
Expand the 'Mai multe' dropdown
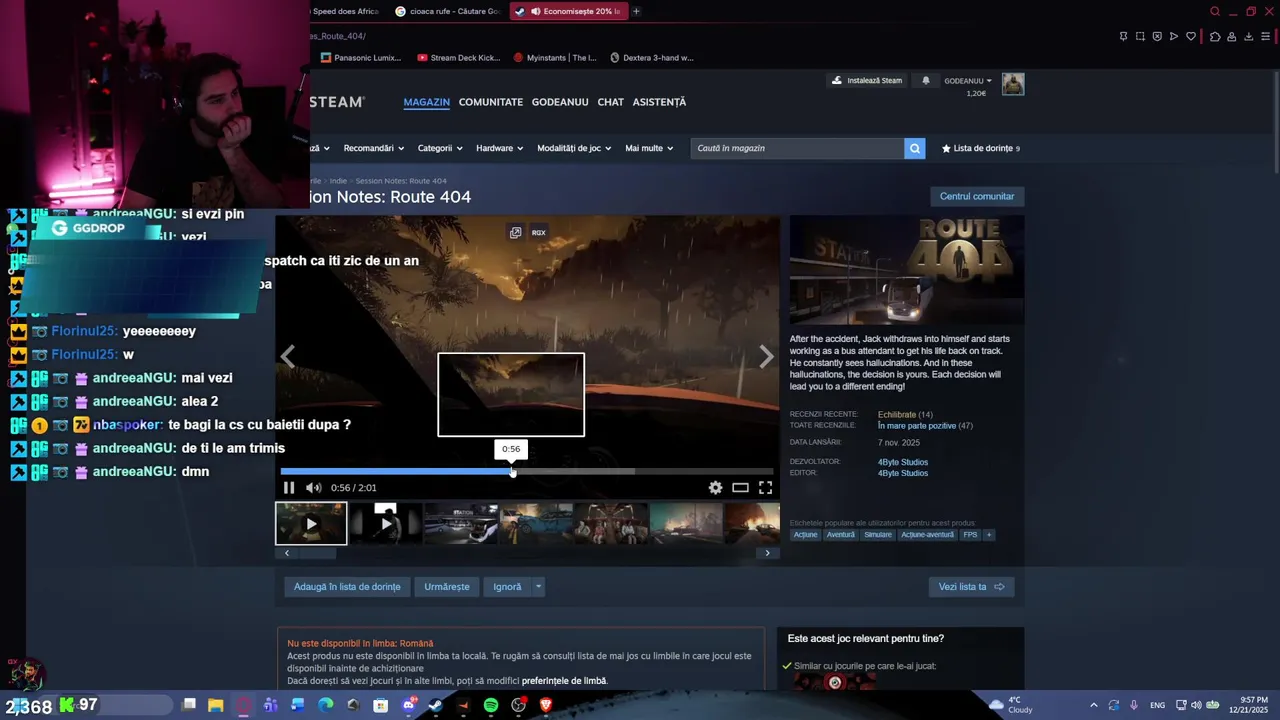click(649, 148)
